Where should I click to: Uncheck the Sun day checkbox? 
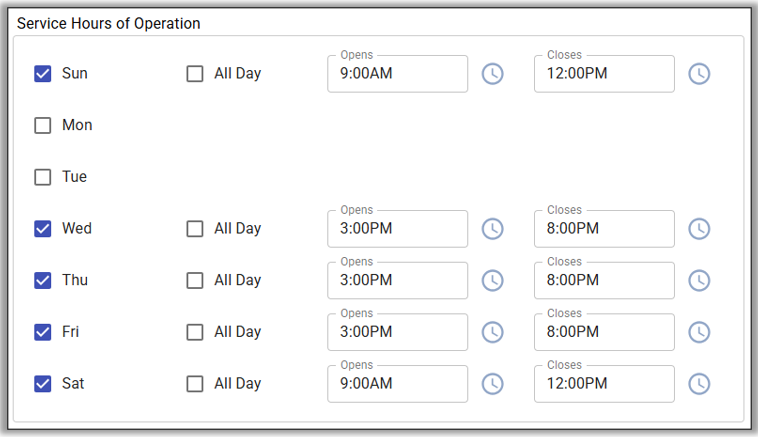coord(43,74)
